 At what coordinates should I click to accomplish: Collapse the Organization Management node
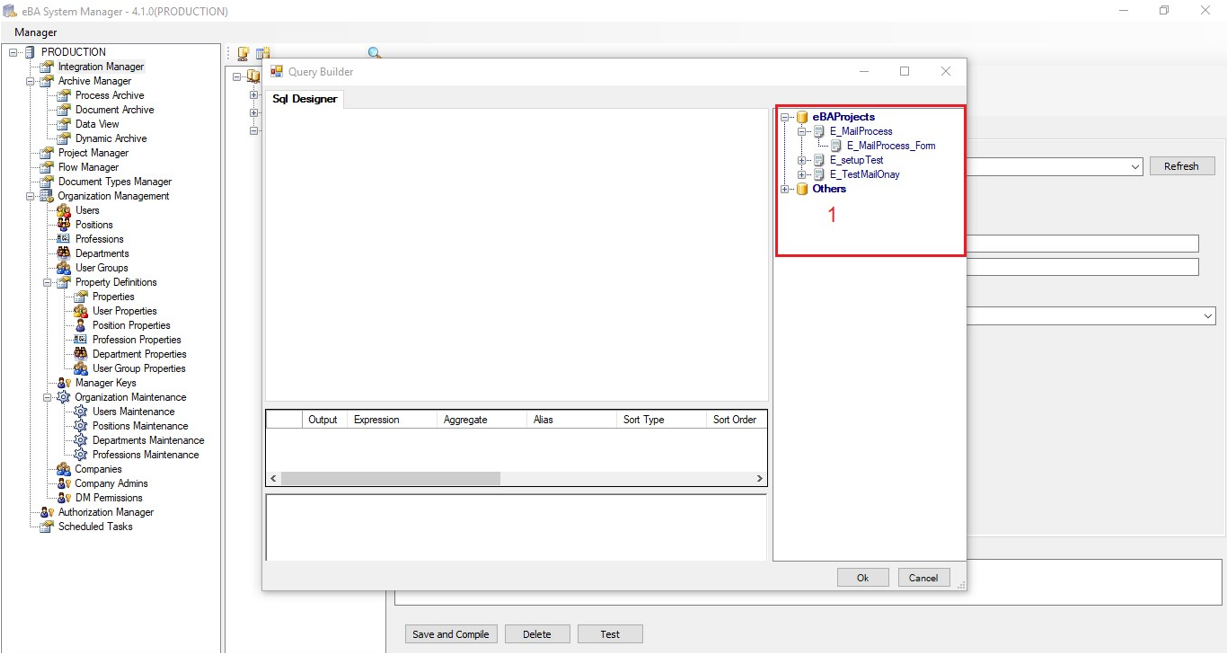[30, 196]
